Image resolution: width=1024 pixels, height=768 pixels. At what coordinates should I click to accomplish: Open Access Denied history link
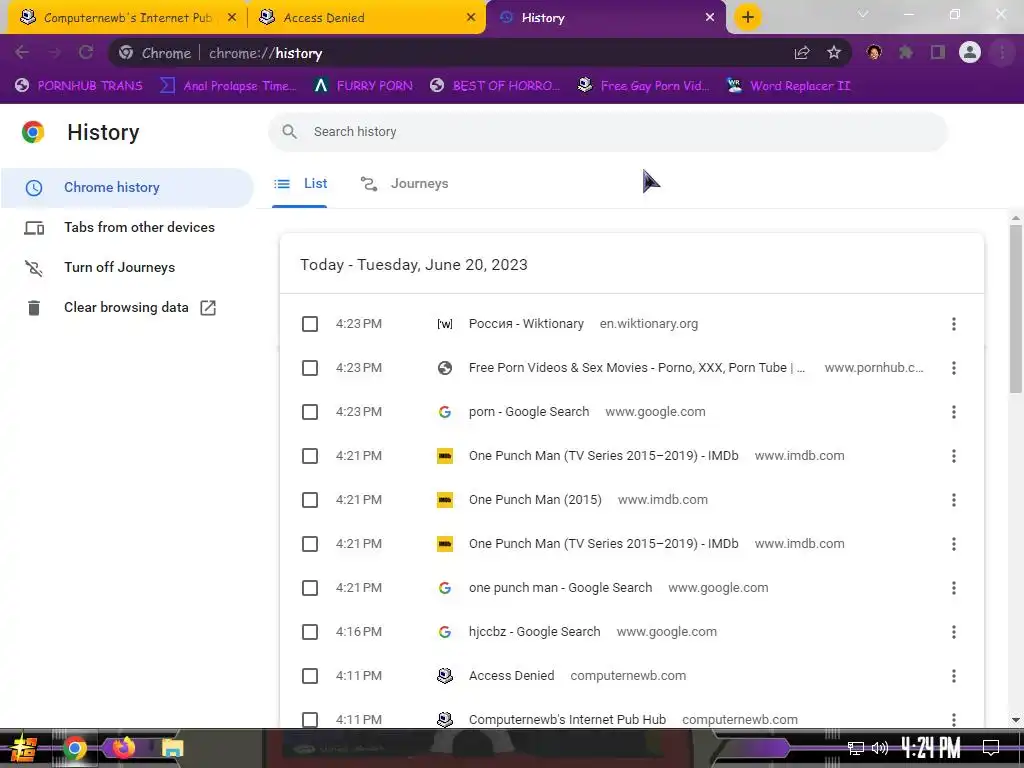click(511, 676)
